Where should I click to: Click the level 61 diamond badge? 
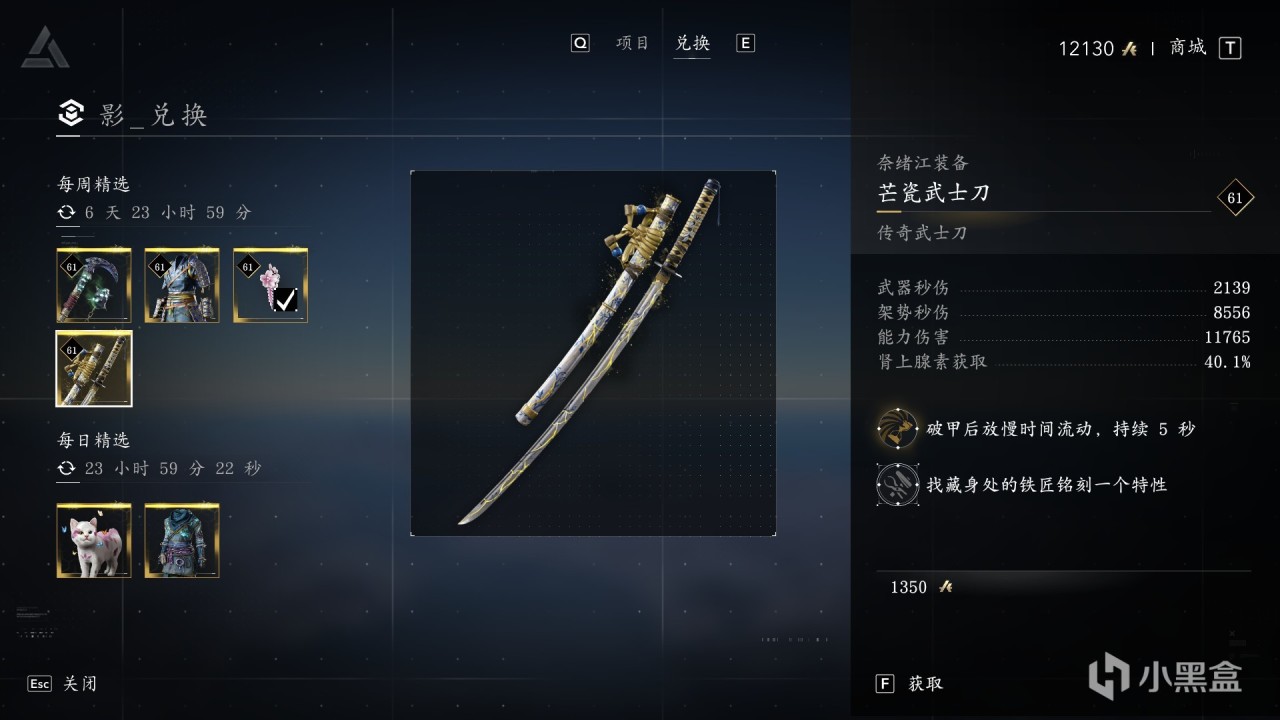coord(1235,198)
